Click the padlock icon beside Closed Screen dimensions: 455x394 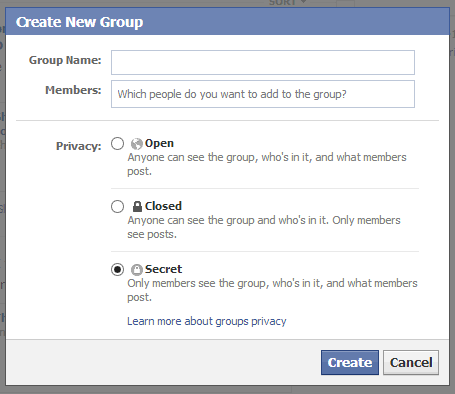137,206
